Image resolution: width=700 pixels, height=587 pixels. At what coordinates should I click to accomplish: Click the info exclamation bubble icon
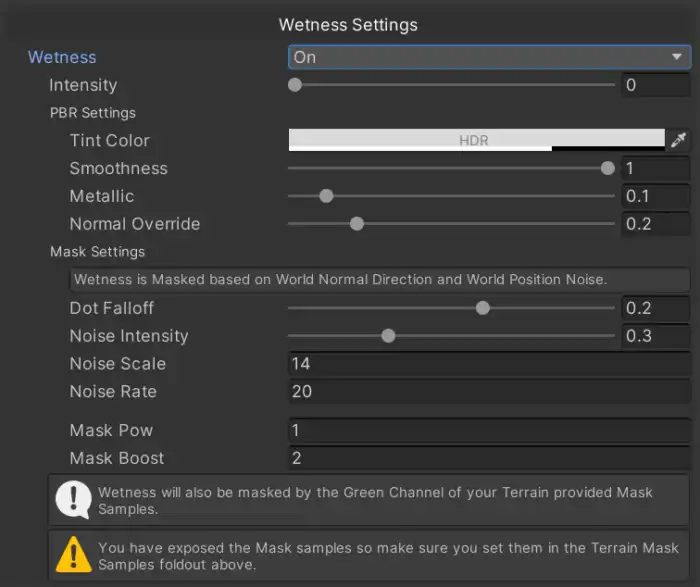74,501
